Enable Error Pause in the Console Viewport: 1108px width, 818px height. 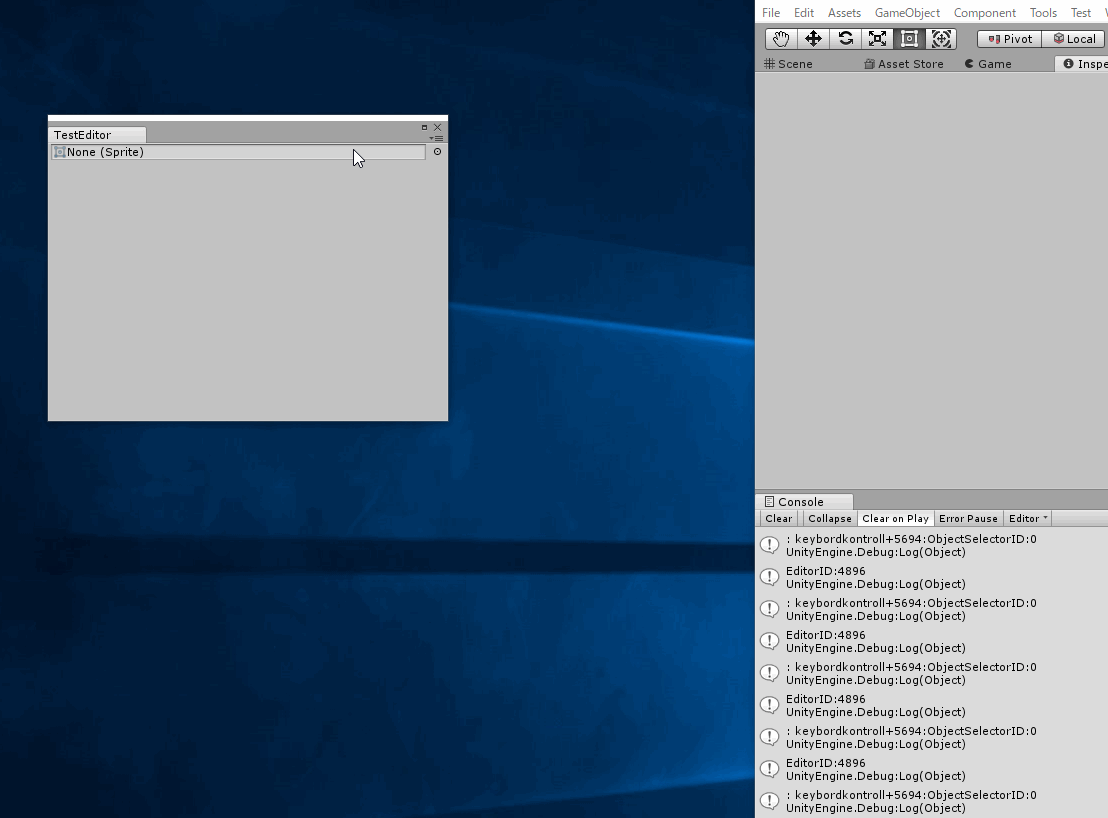click(x=967, y=518)
